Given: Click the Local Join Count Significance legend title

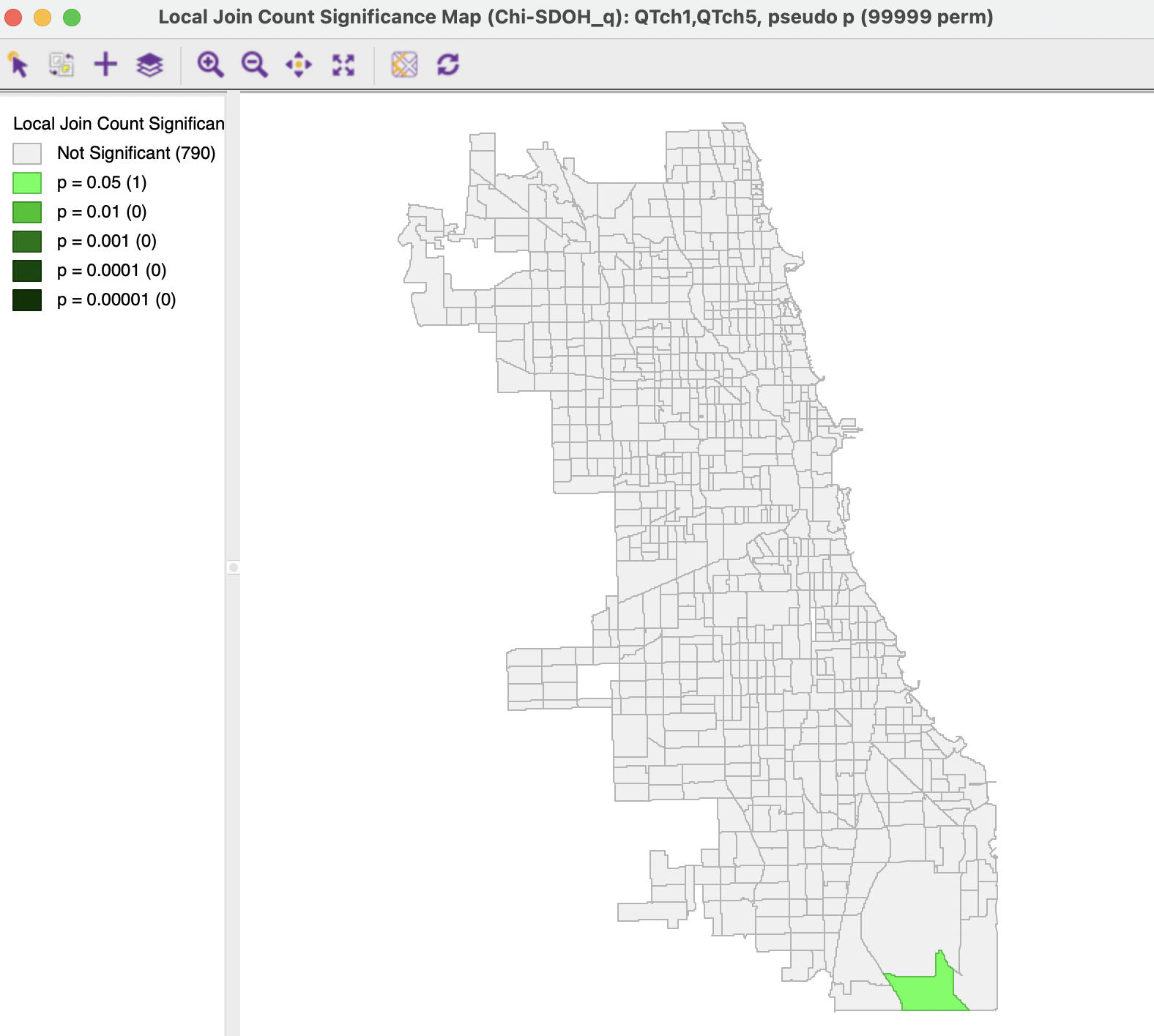Looking at the screenshot, I should point(119,124).
